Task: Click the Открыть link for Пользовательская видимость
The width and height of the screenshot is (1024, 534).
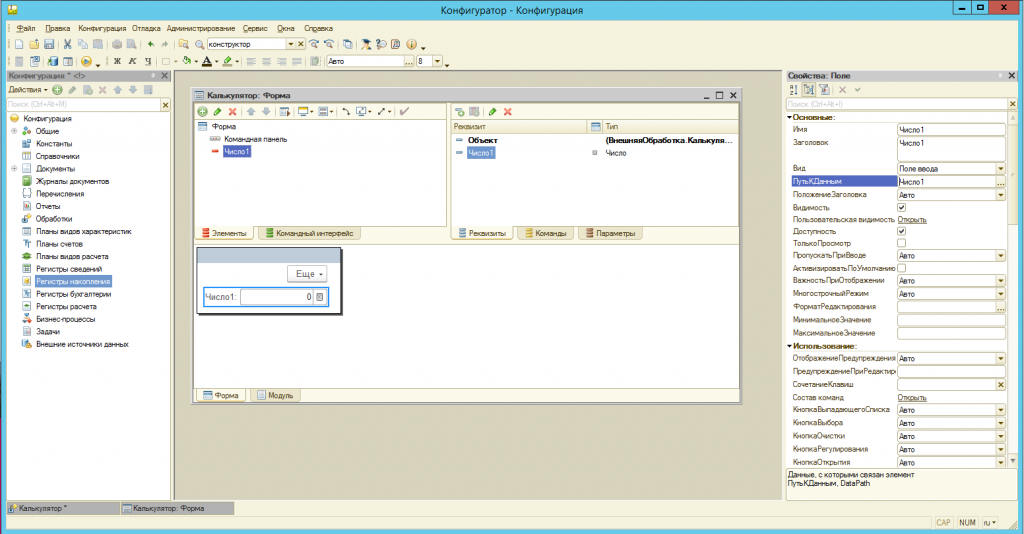Action: pyautogui.click(x=911, y=219)
